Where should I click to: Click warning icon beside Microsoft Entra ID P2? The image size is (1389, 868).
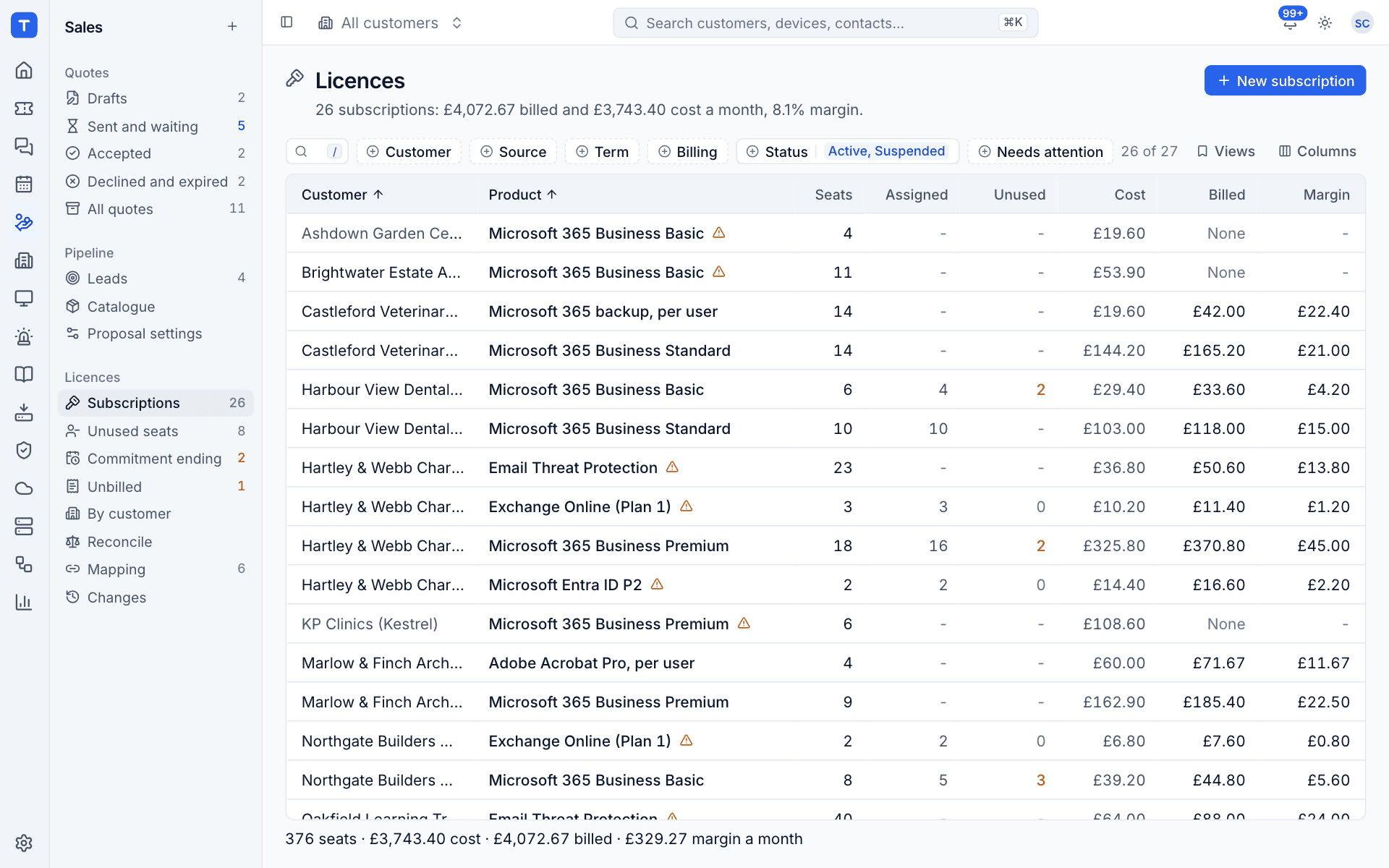click(x=657, y=584)
